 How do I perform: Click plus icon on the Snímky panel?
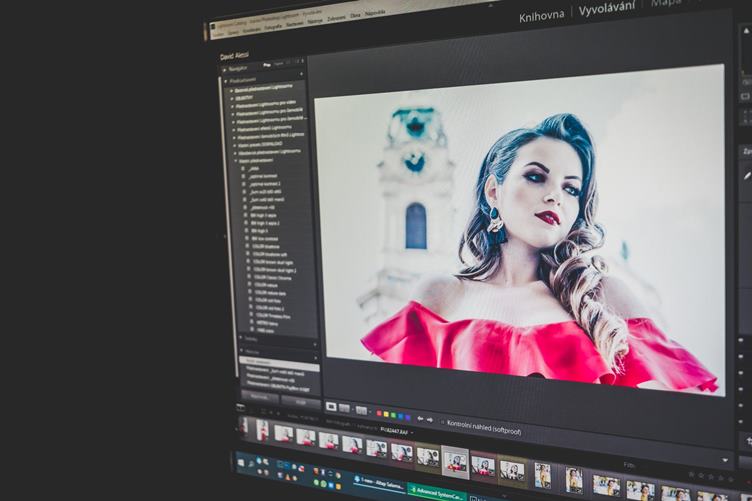pyautogui.click(x=315, y=344)
